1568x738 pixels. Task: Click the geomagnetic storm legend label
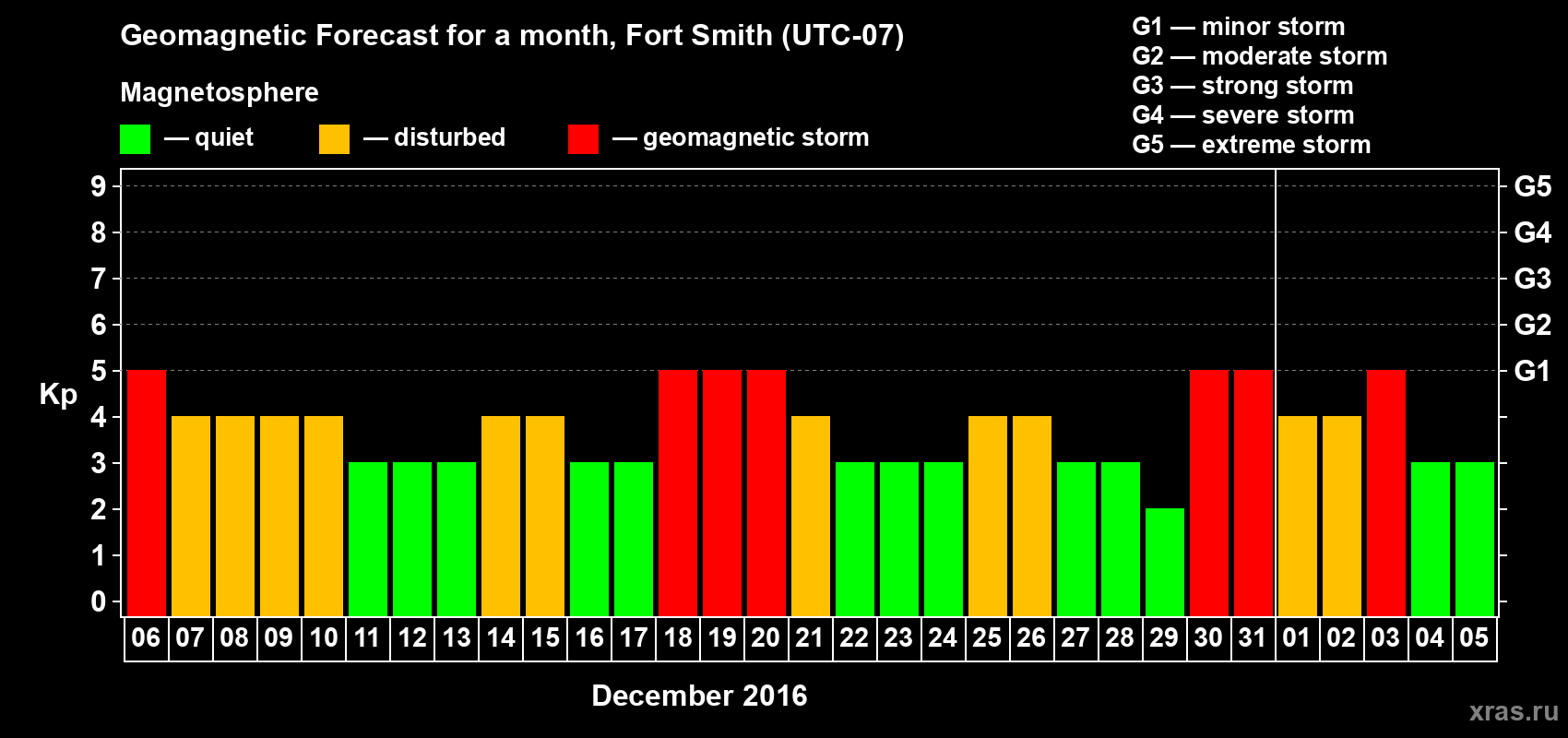click(755, 137)
